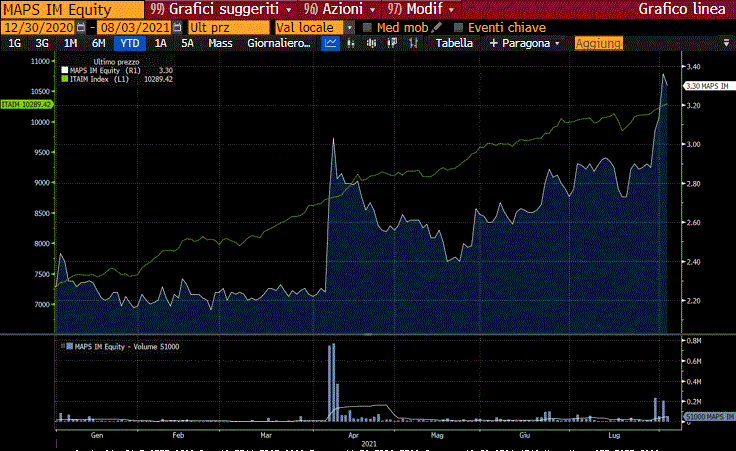Open the Giornaliero periodicity dropdown
This screenshot has width=736, height=451.
[x=279, y=43]
